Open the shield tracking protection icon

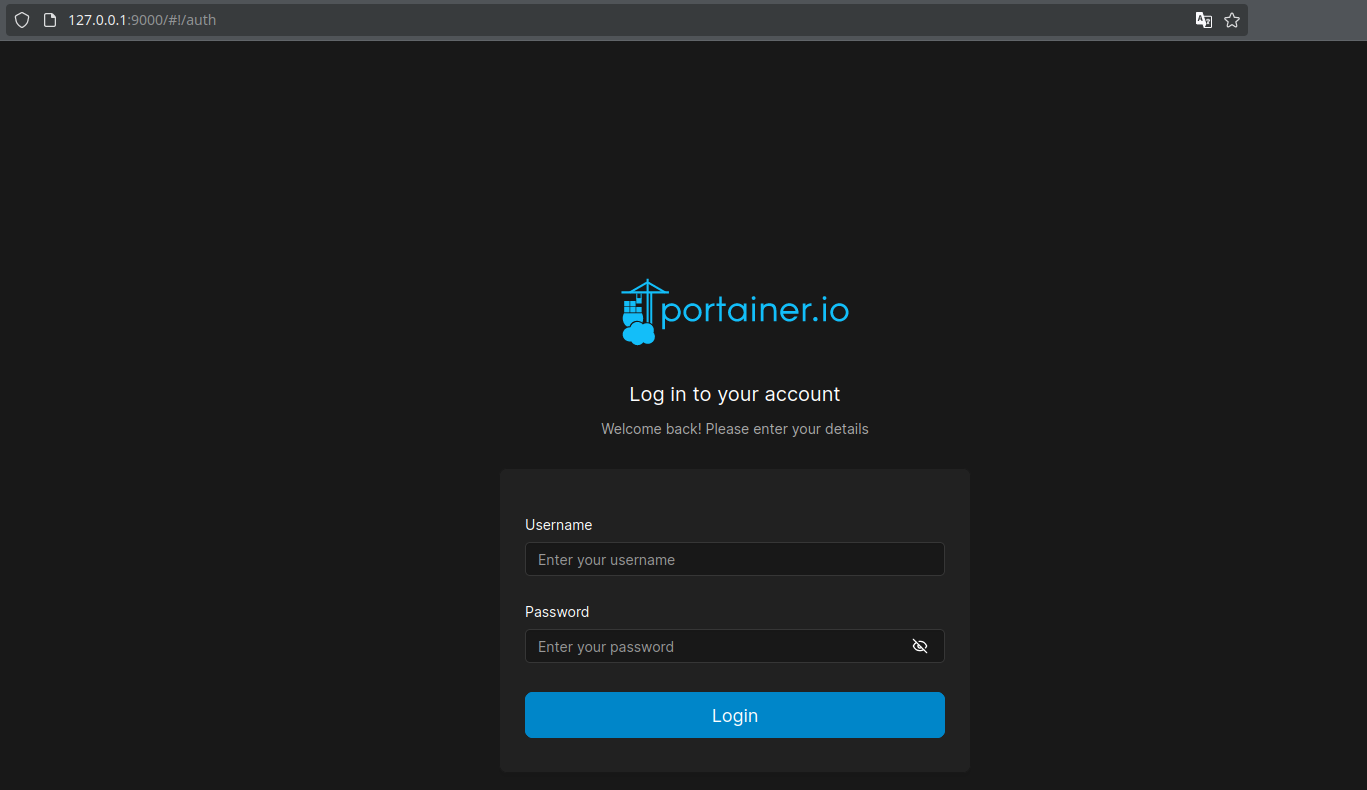pyautogui.click(x=22, y=20)
